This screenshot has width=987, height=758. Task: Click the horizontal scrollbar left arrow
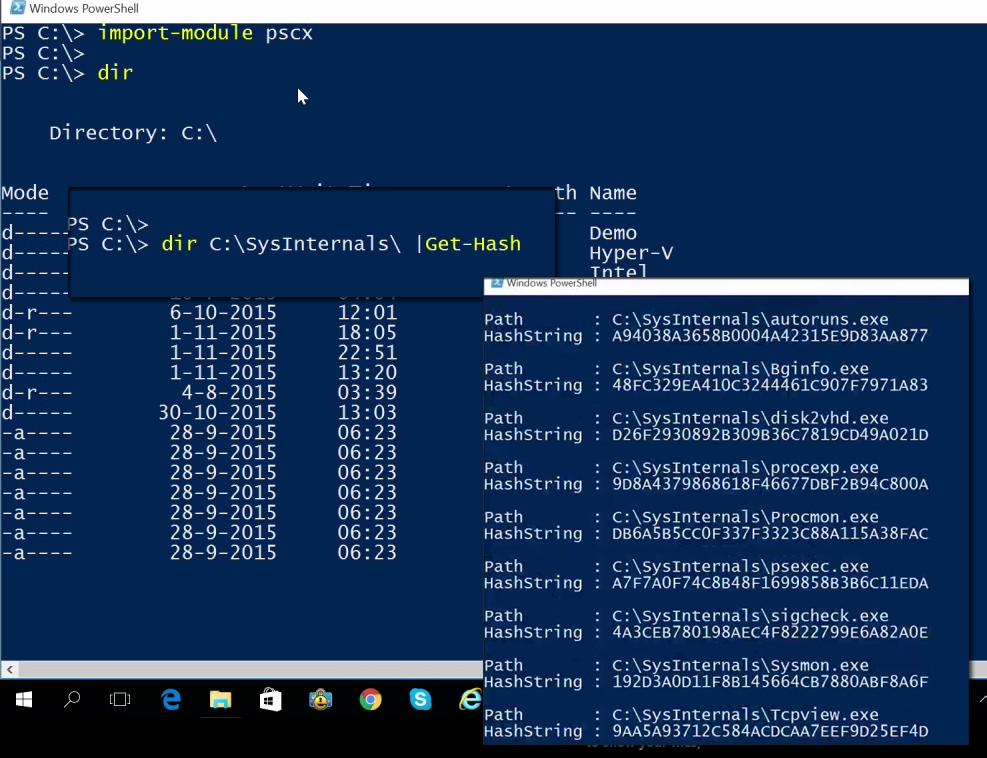pos(9,669)
